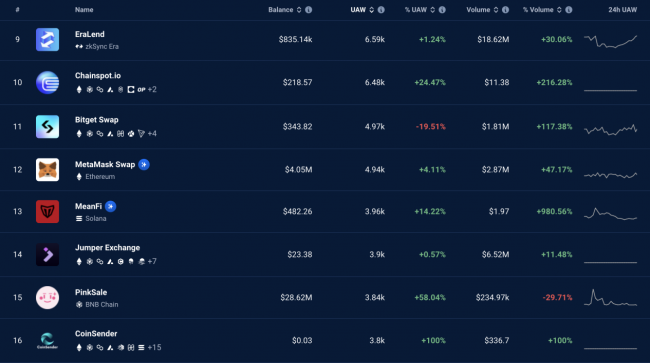Open the EraLend app logo
The width and height of the screenshot is (650, 363).
tap(47, 39)
